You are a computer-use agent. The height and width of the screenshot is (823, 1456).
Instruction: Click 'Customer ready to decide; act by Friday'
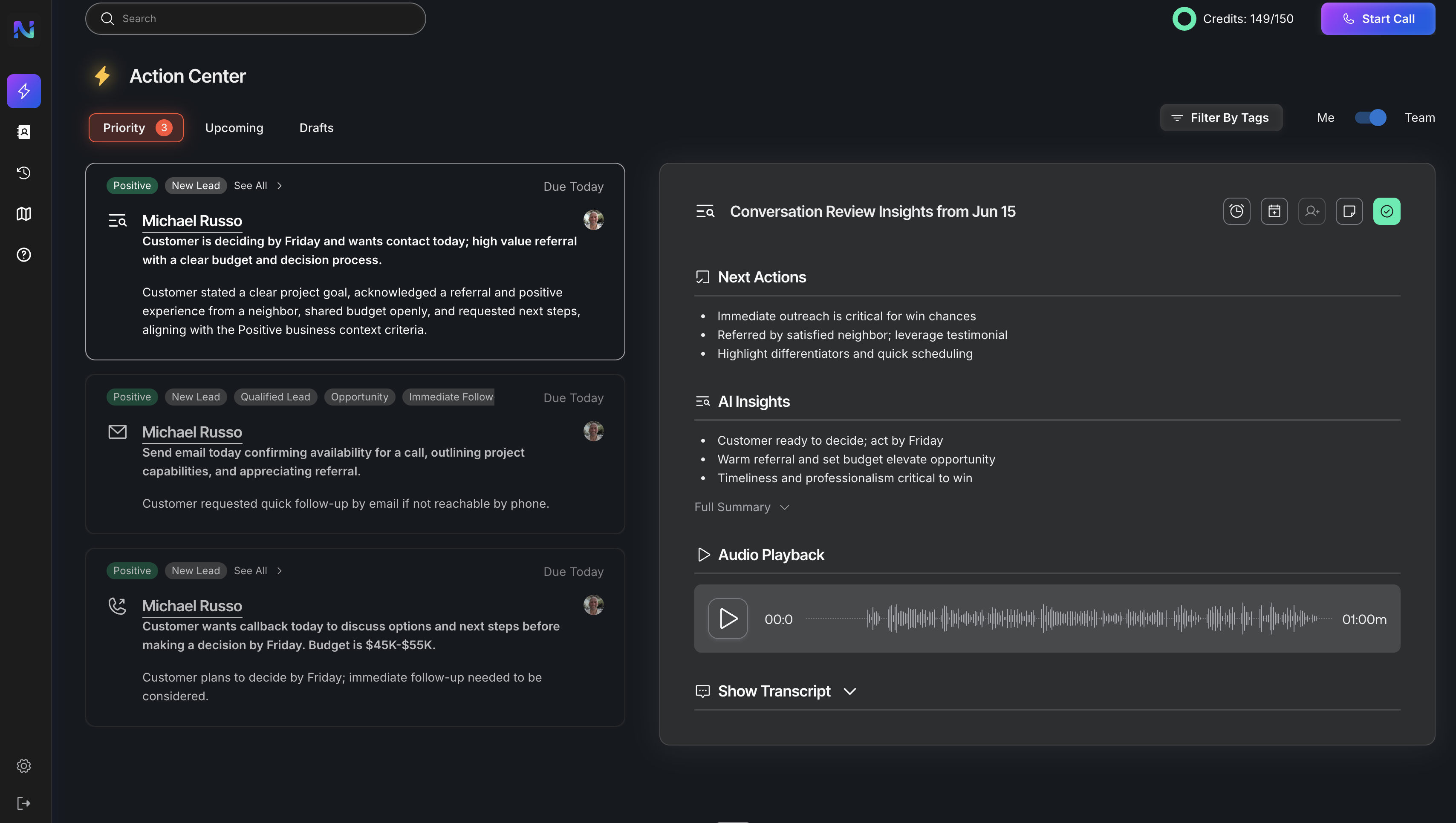pos(830,440)
